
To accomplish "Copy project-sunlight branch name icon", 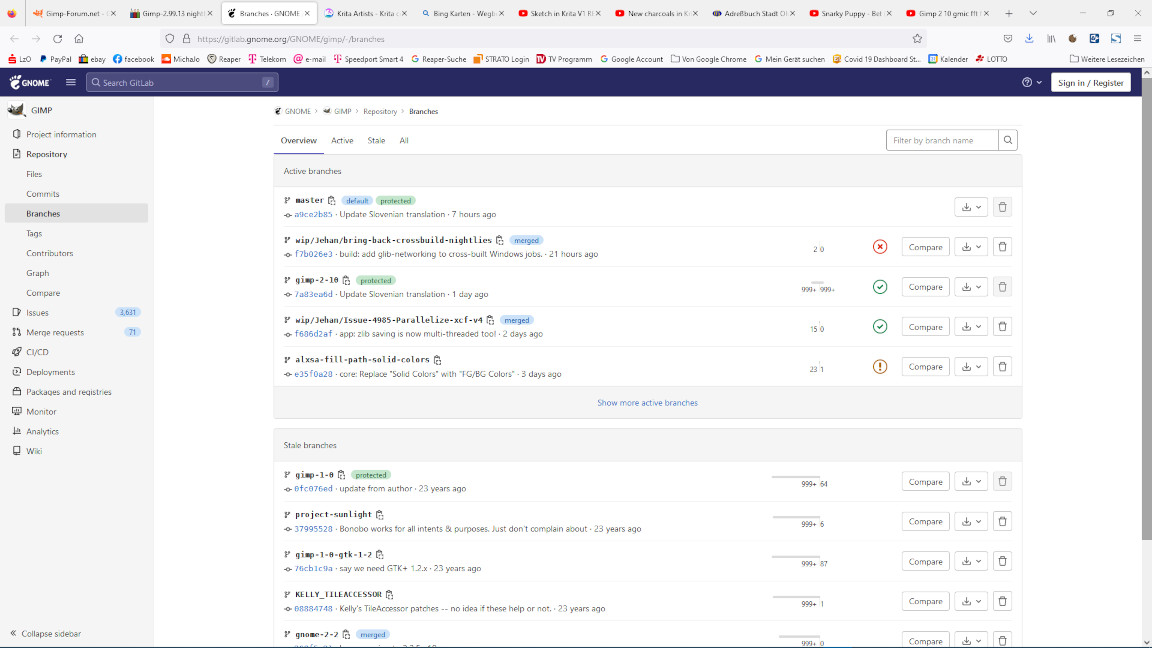I will (x=379, y=515).
